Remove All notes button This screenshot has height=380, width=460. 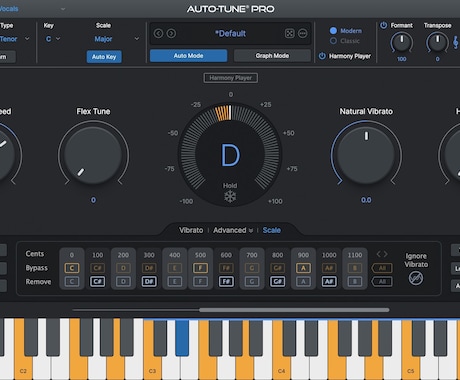pos(382,282)
